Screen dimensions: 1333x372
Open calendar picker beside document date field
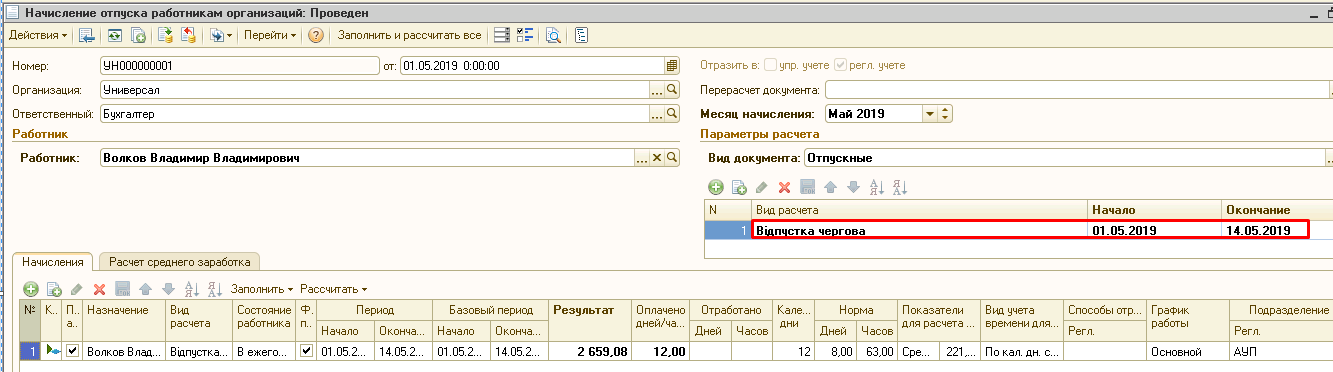click(x=673, y=66)
